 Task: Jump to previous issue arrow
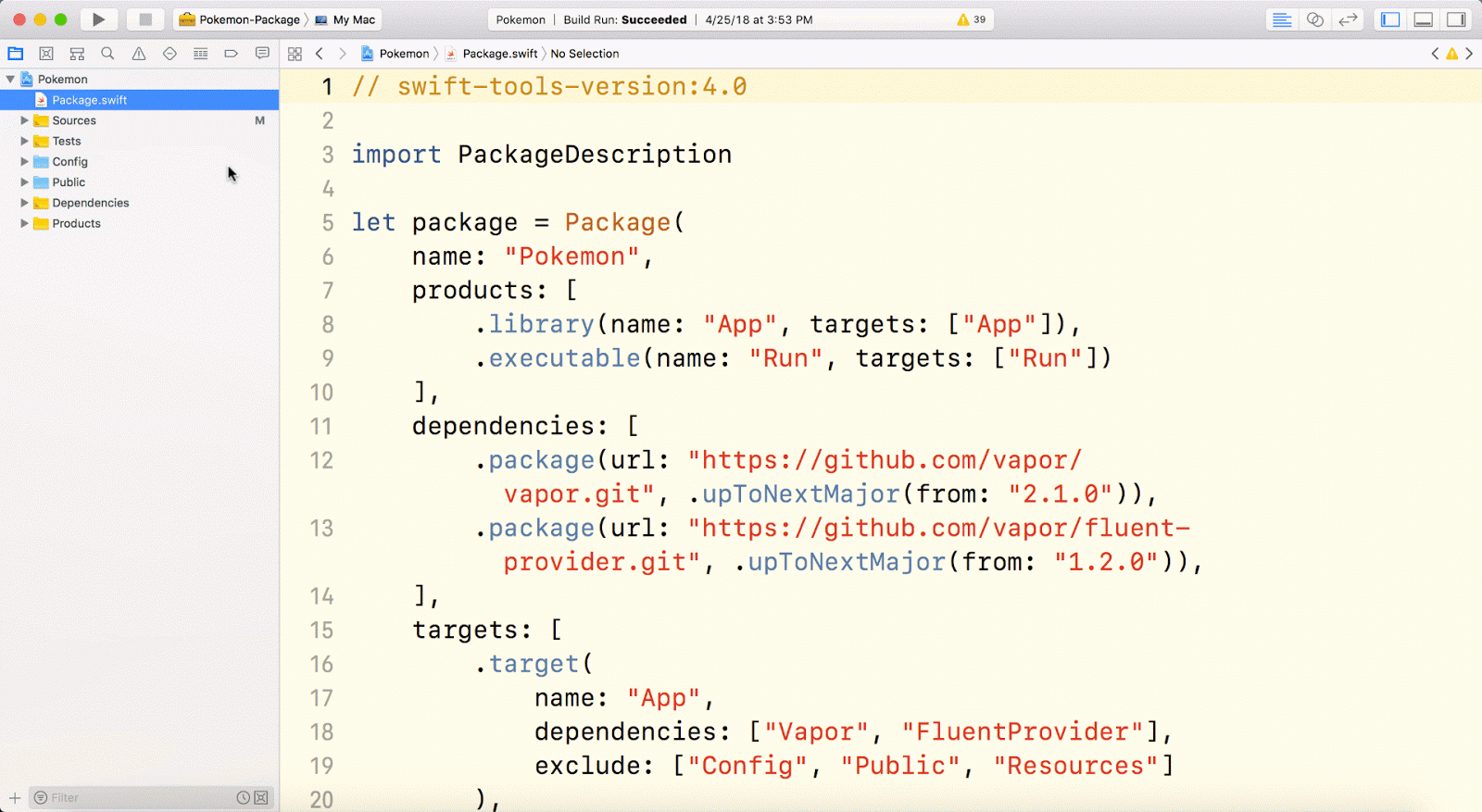click(x=1435, y=54)
